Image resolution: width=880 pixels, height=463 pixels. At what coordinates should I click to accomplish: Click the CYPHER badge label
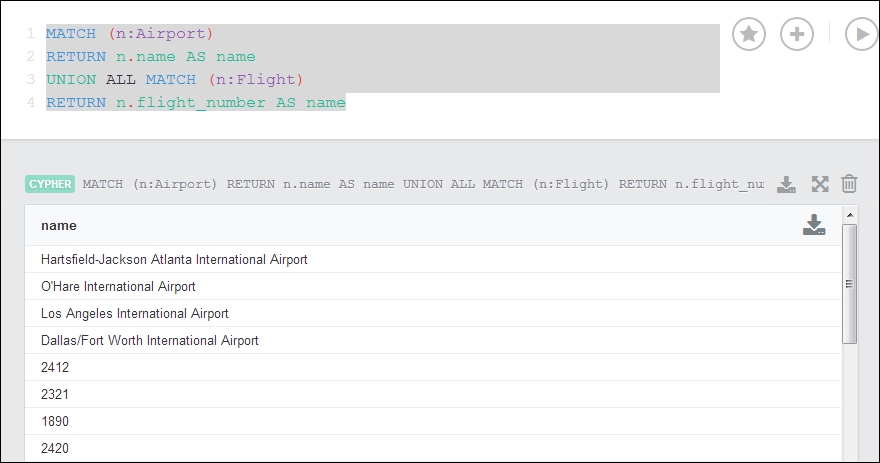click(x=50, y=184)
